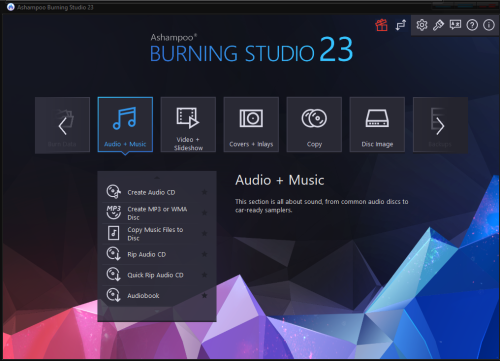Click the disc icon beside Audiobook
500x361 pixels.
click(113, 295)
